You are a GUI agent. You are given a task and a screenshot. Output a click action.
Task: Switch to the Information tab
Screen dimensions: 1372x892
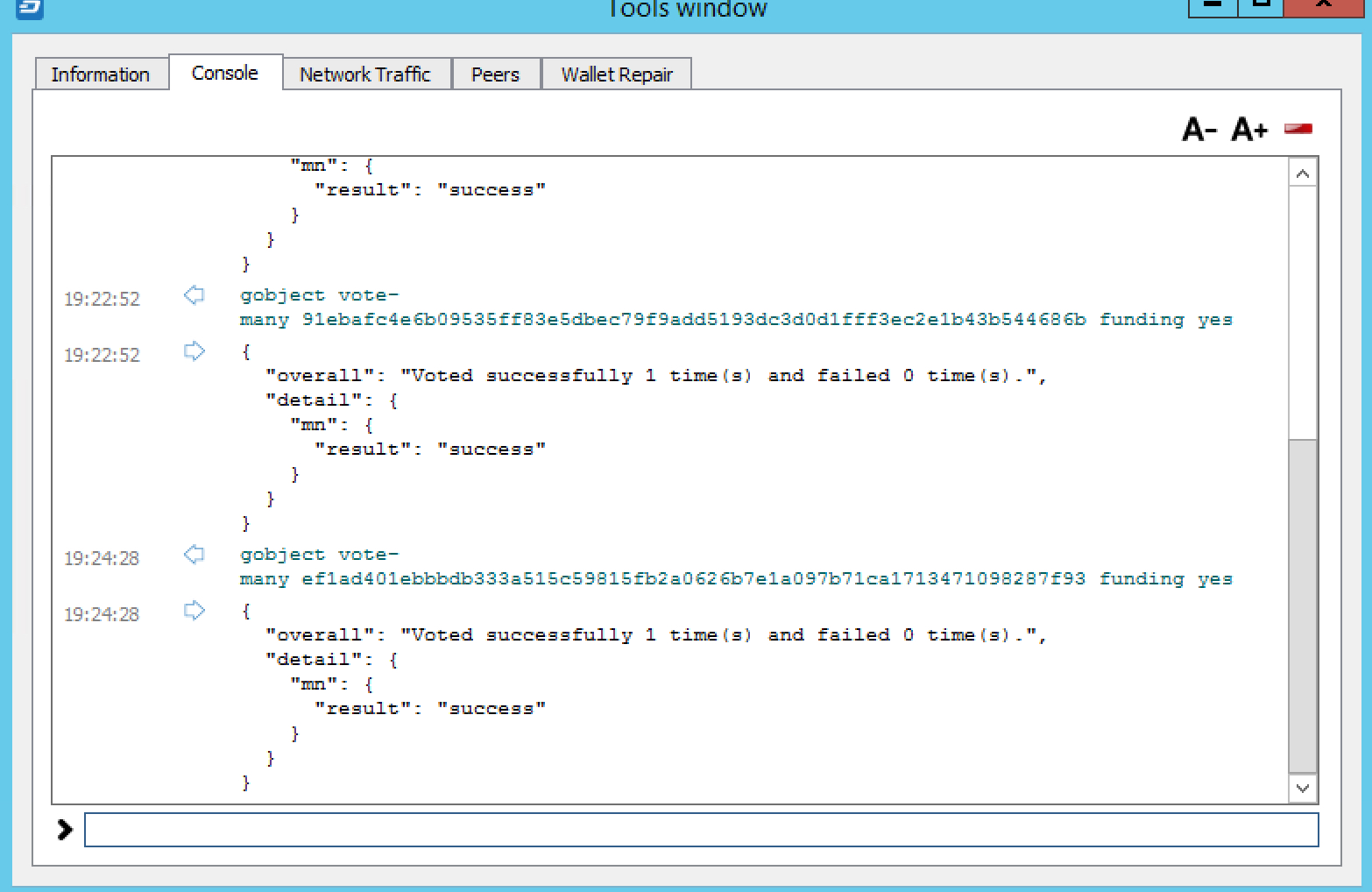[101, 74]
